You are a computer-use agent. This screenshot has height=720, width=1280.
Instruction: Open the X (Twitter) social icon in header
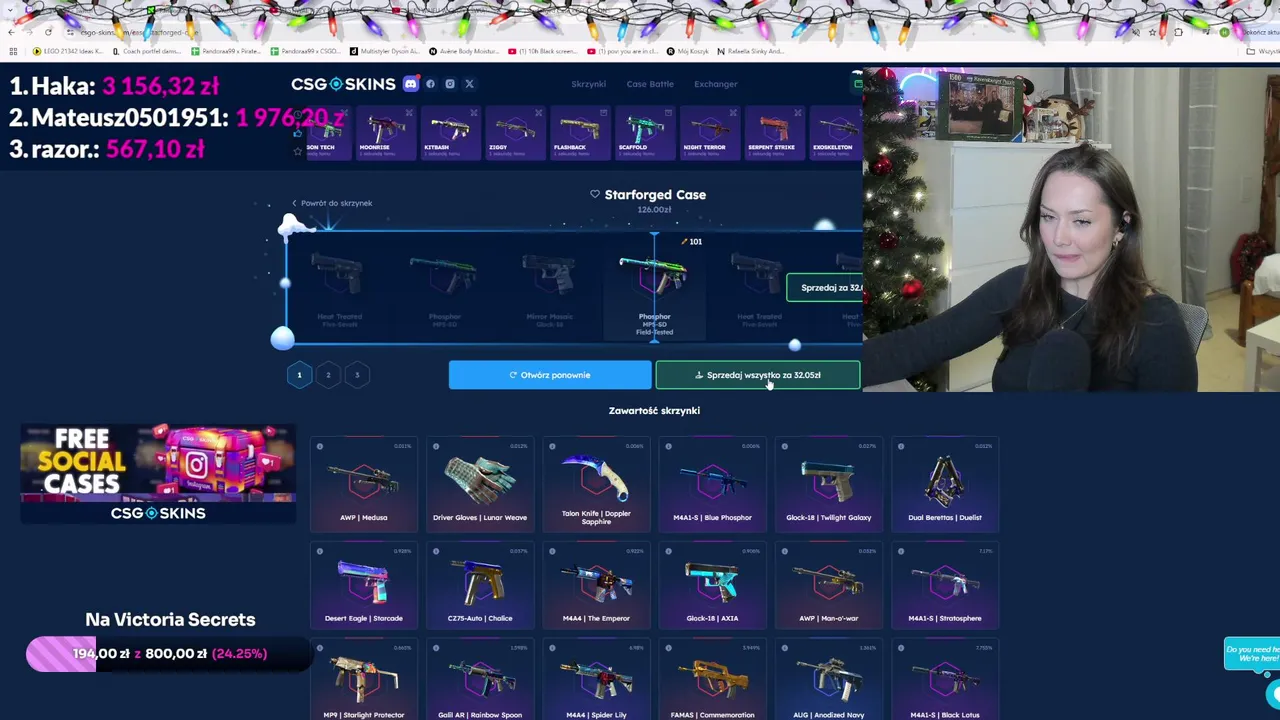(x=469, y=84)
